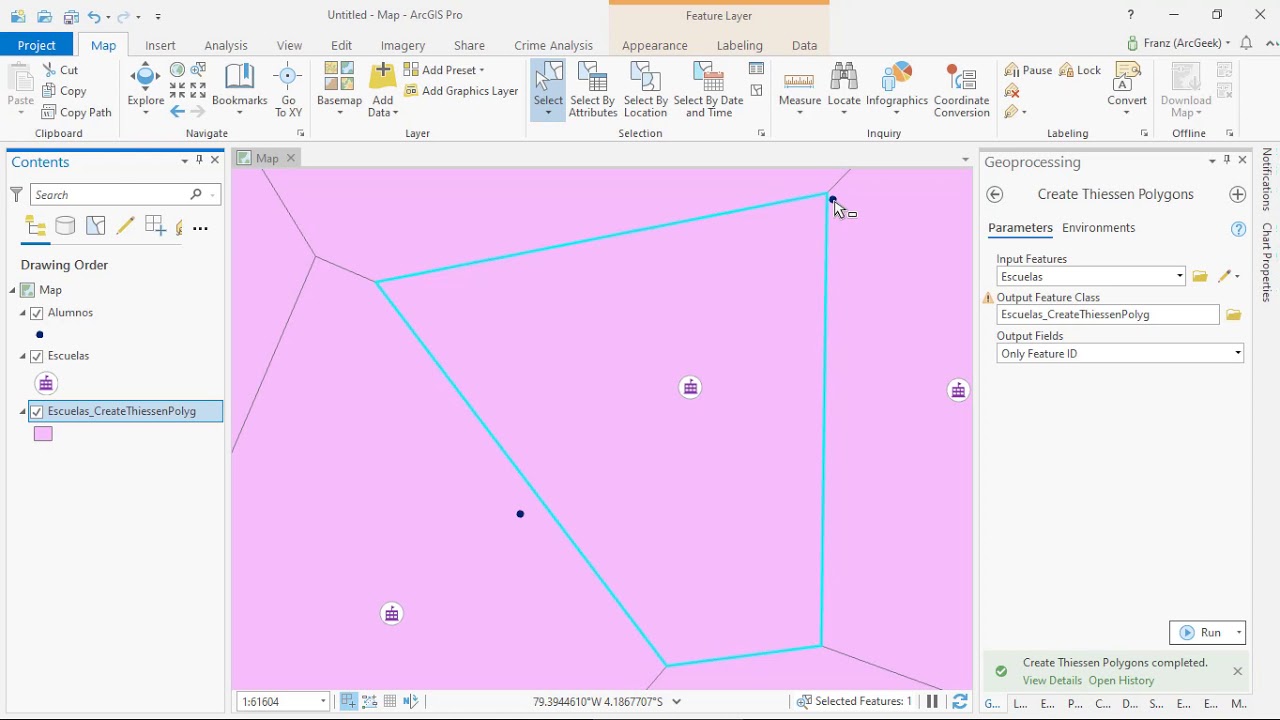This screenshot has height=720, width=1280.
Task: Edit the Output Feature Class field
Action: 1108,315
